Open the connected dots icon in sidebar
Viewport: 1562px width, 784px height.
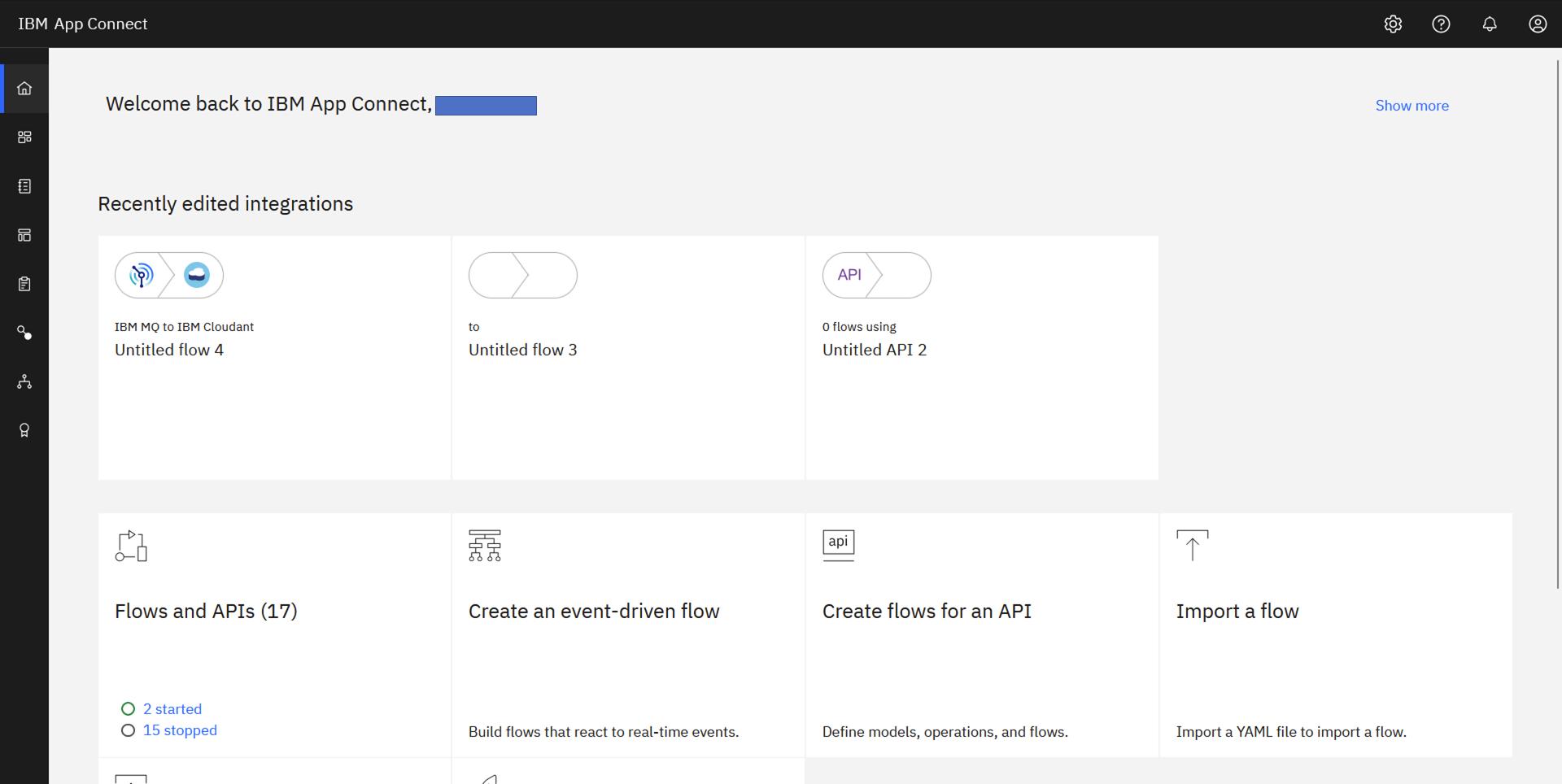click(x=24, y=333)
